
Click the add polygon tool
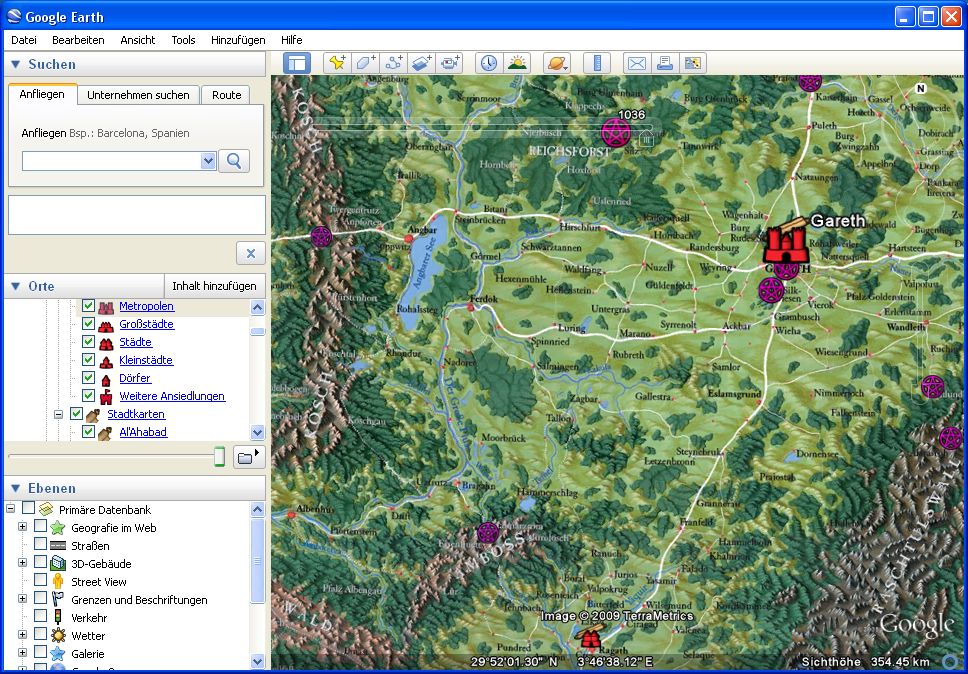pyautogui.click(x=366, y=63)
